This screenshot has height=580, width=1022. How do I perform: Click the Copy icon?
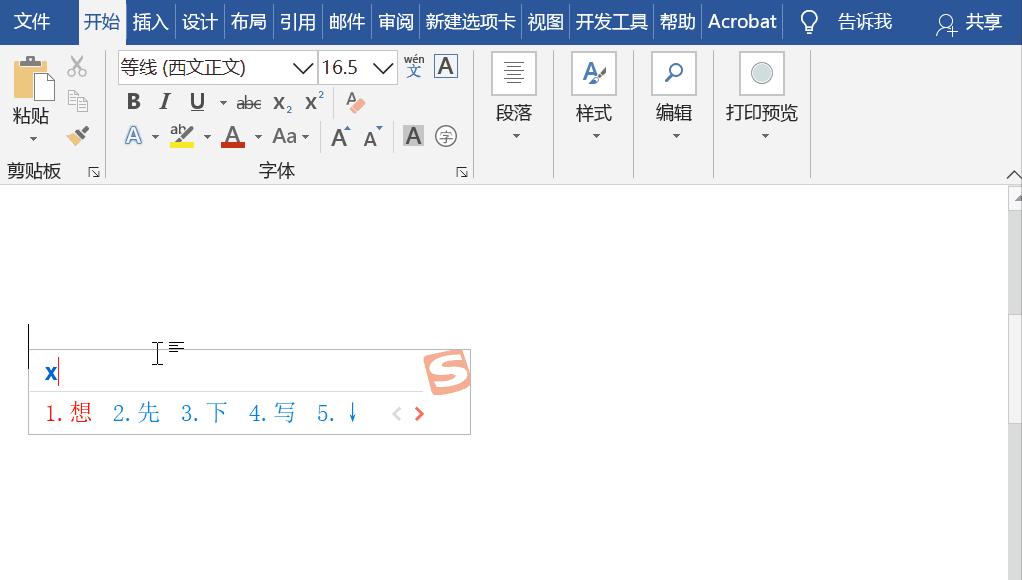point(77,101)
